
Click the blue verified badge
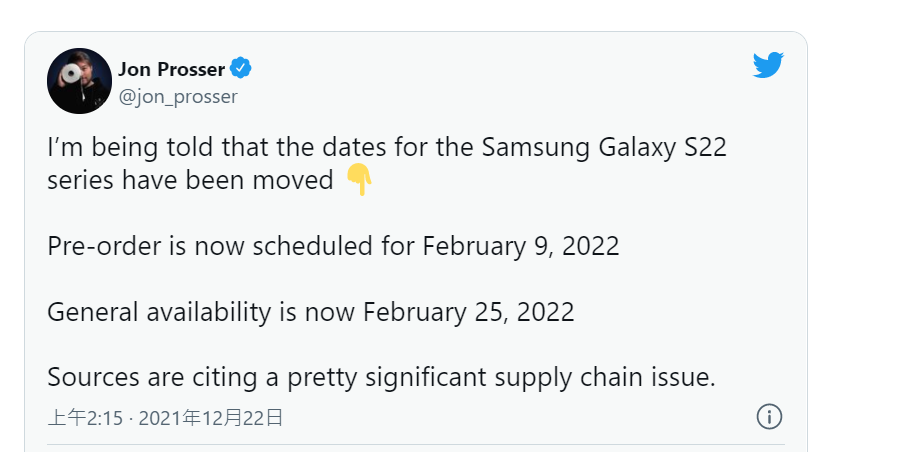coord(241,68)
